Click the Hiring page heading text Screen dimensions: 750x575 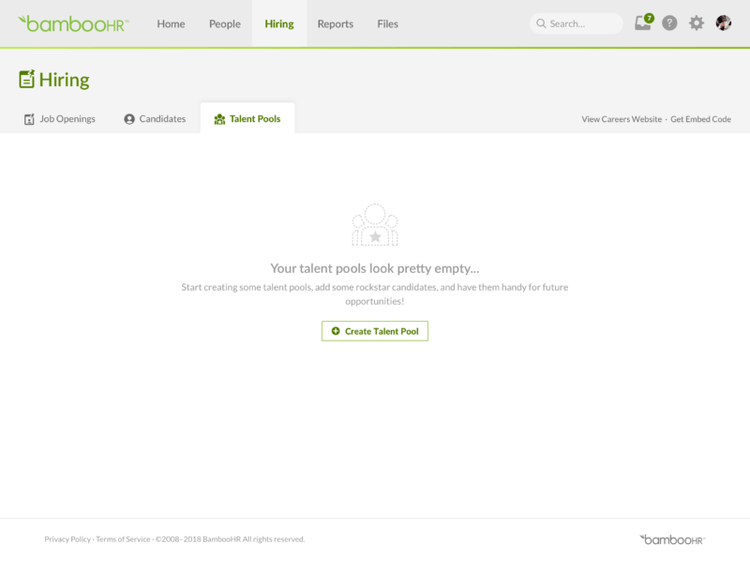pyautogui.click(x=64, y=79)
